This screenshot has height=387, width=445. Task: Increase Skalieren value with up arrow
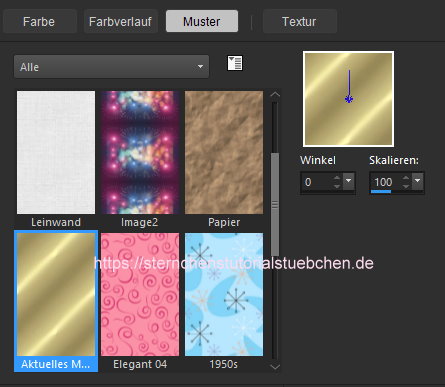coord(406,178)
